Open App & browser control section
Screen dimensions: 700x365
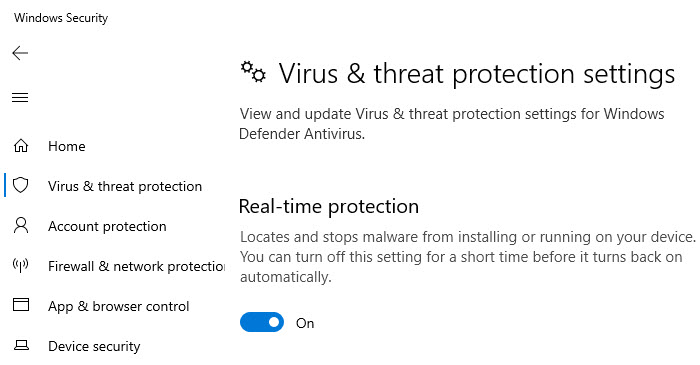(x=119, y=306)
